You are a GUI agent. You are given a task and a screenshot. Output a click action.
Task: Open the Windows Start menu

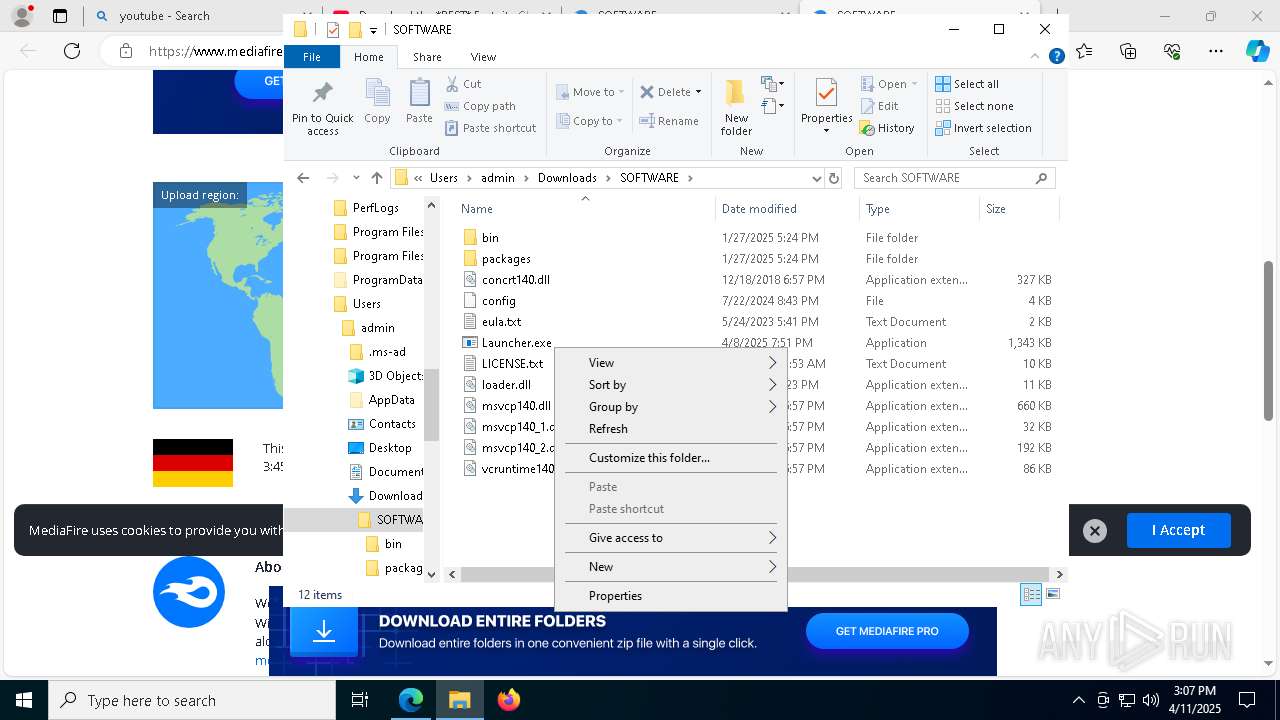[x=23, y=700]
